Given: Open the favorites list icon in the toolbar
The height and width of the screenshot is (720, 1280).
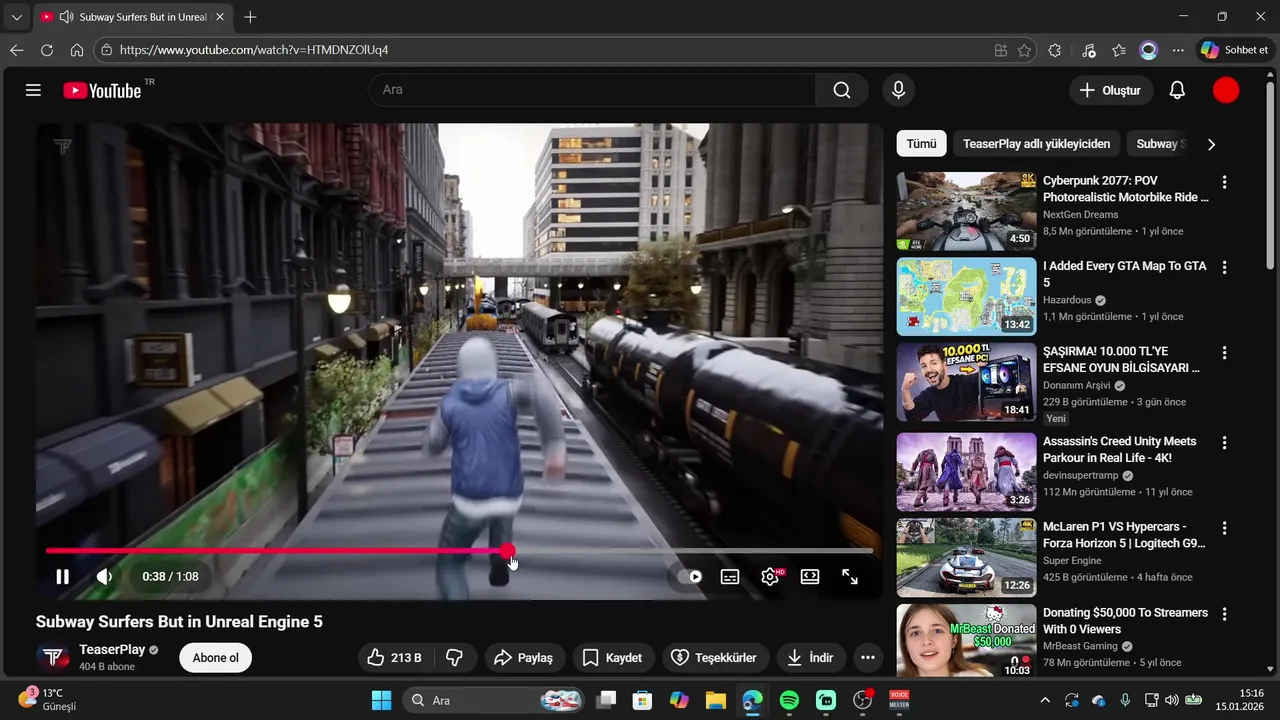Looking at the screenshot, I should tap(1119, 50).
